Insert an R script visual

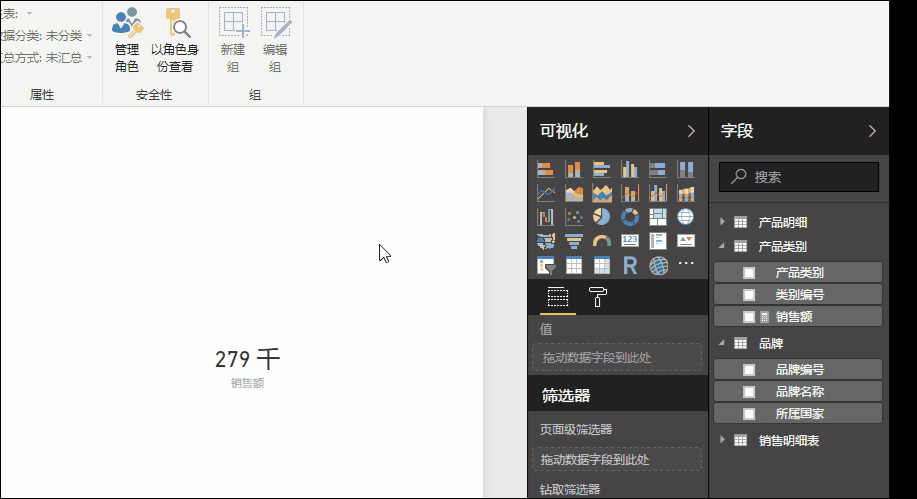click(x=629, y=266)
